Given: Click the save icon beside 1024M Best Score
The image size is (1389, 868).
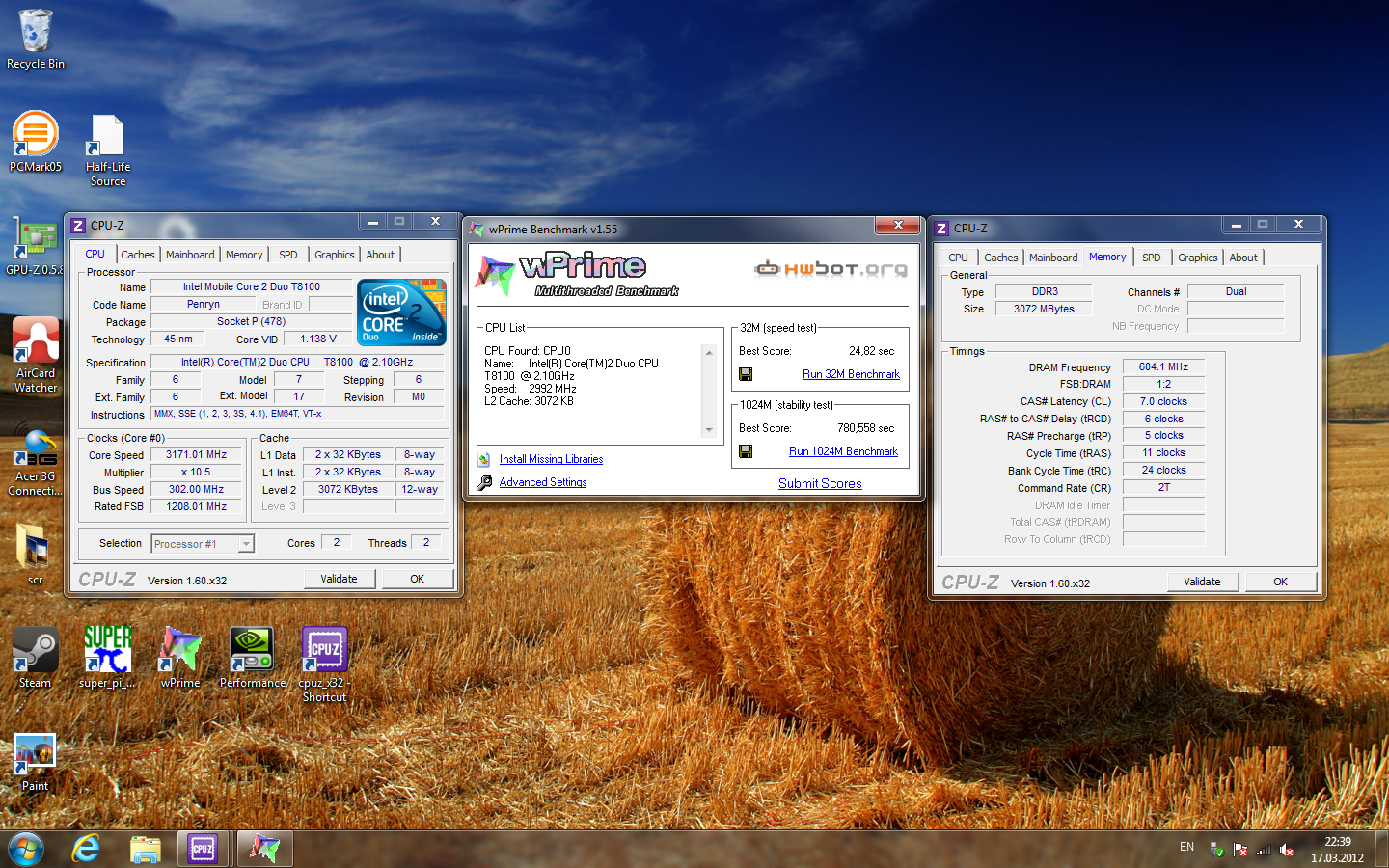Looking at the screenshot, I should [746, 451].
